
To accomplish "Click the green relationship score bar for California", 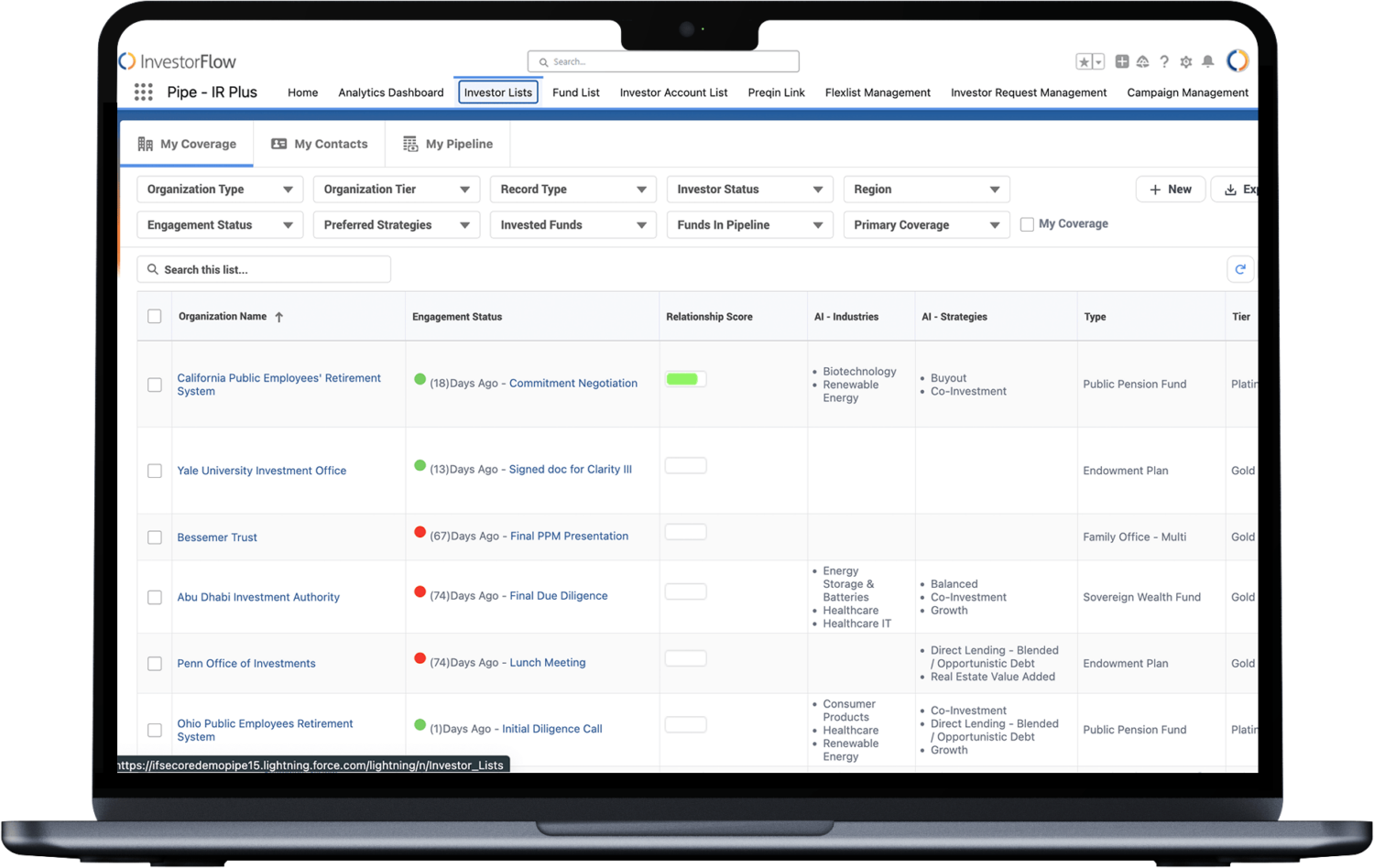I will (x=682, y=379).
